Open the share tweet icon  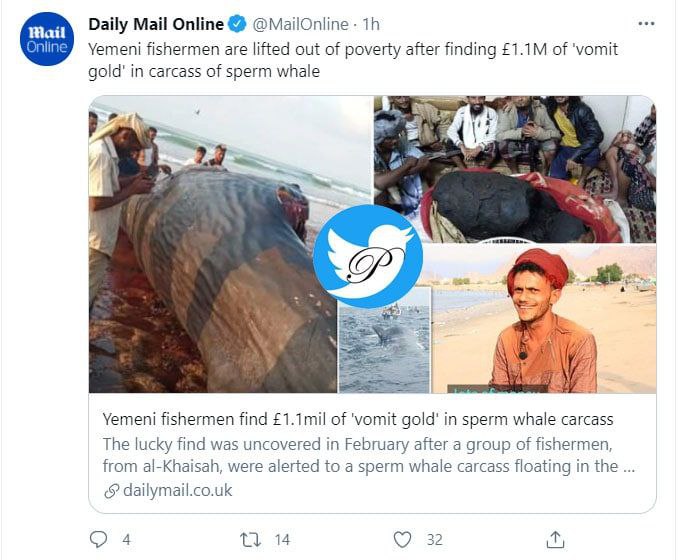pyautogui.click(x=557, y=539)
